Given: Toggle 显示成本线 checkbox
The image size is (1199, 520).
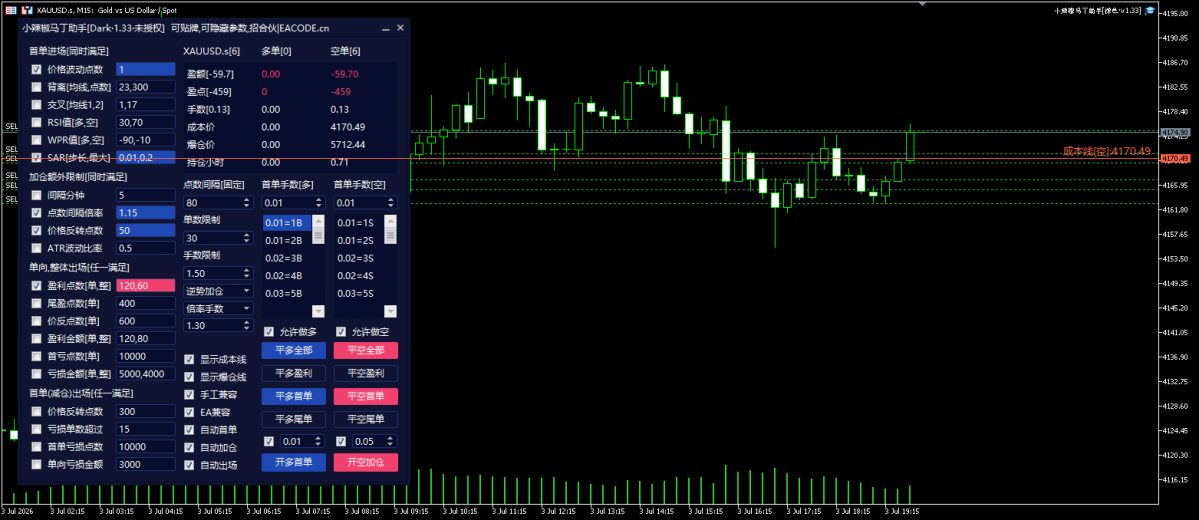Looking at the screenshot, I should point(190,359).
